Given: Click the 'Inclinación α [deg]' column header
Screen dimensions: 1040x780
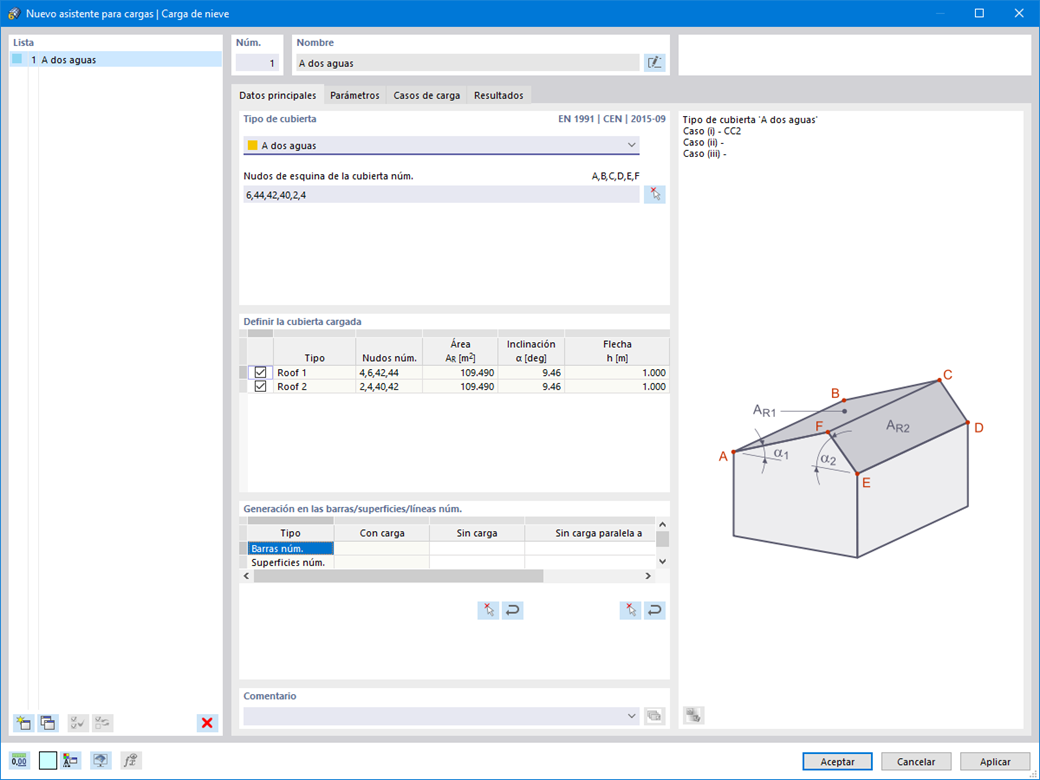Looking at the screenshot, I should click(x=531, y=351).
